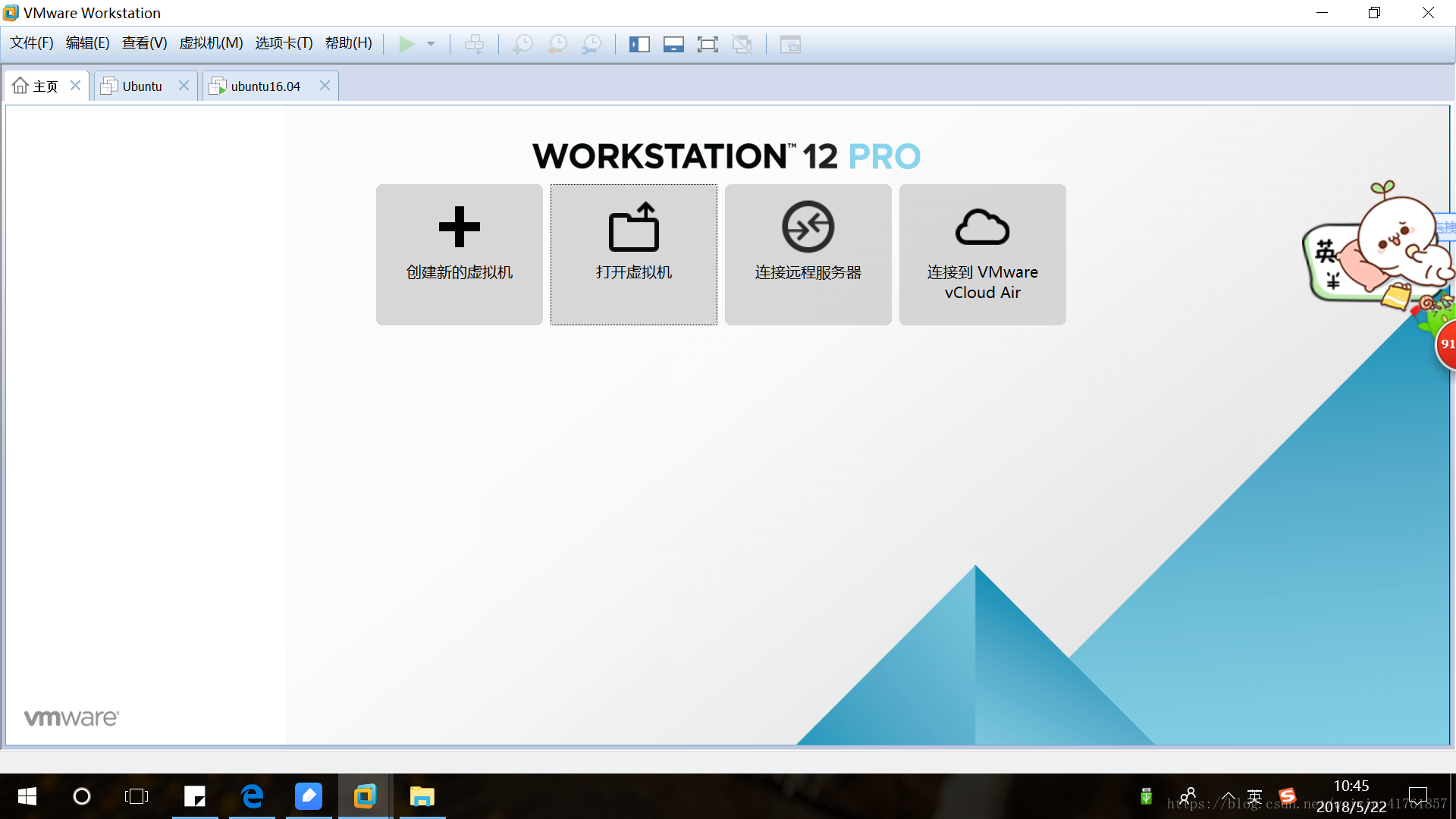The height and width of the screenshot is (819, 1456).
Task: Click 创建新的虚拟机 tile
Action: pos(460,255)
